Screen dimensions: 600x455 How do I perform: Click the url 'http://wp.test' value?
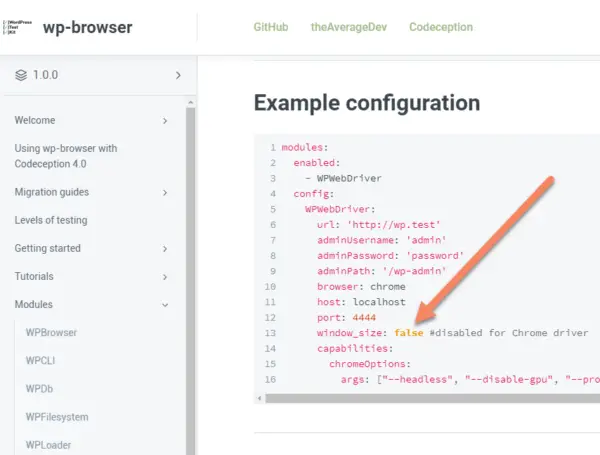[x=393, y=225]
